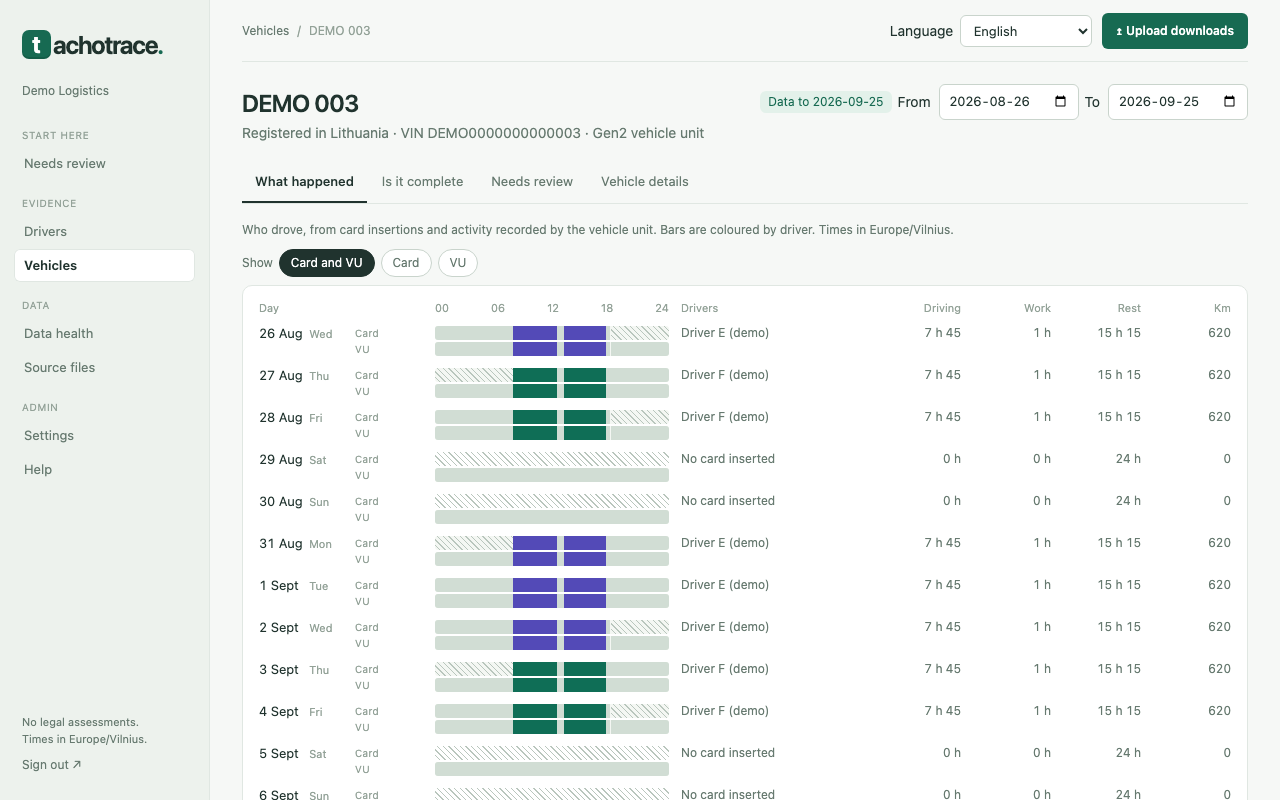Viewport: 1280px width, 800px height.
Task: Click the Km column header
Action: click(1222, 308)
